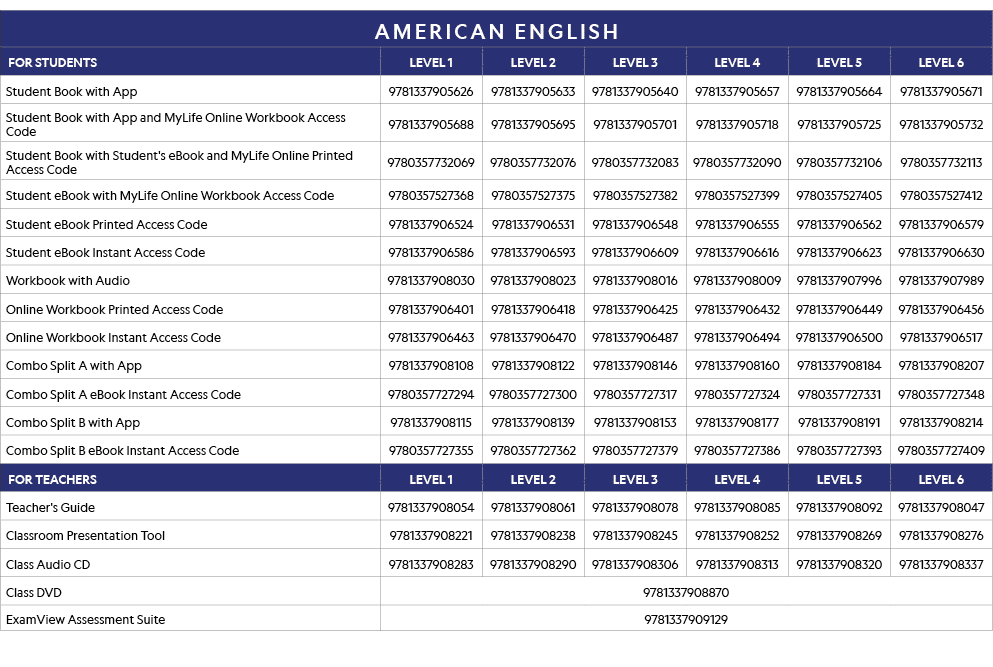Click the Classroom Presentation Tool label
This screenshot has width=993, height=667.
click(86, 536)
